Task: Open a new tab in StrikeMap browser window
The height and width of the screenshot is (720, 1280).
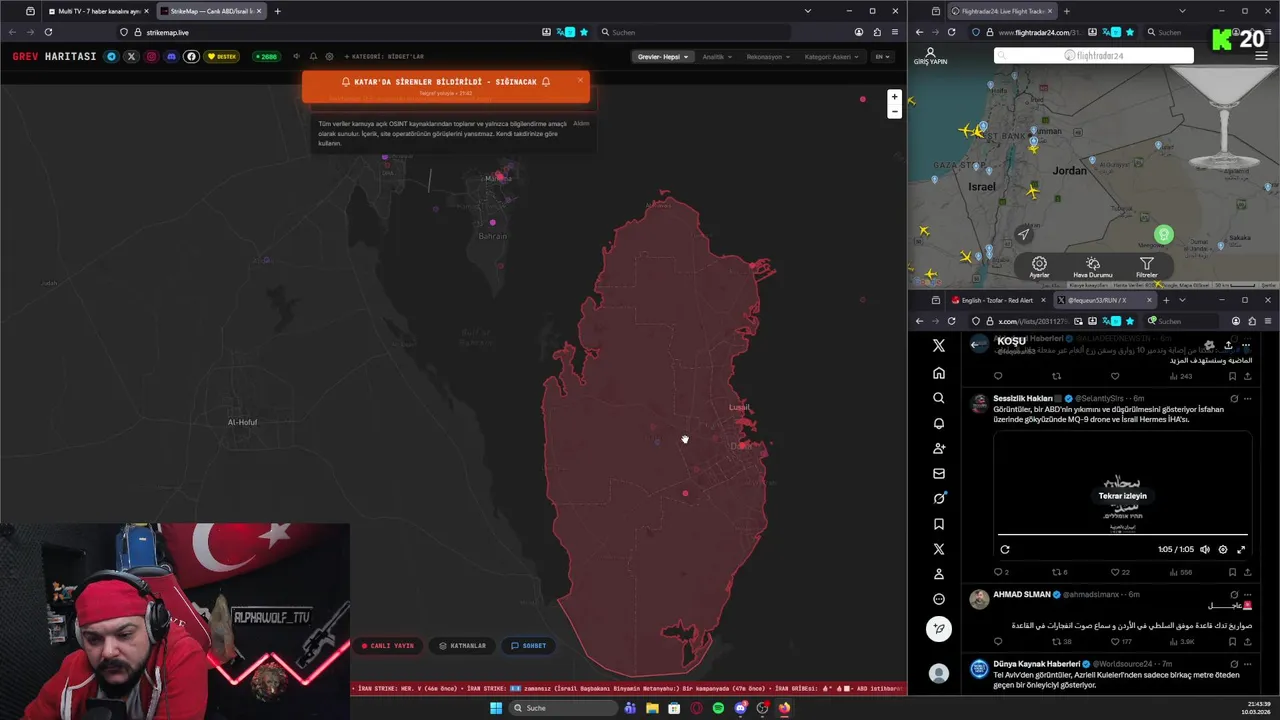Action: coord(277,11)
